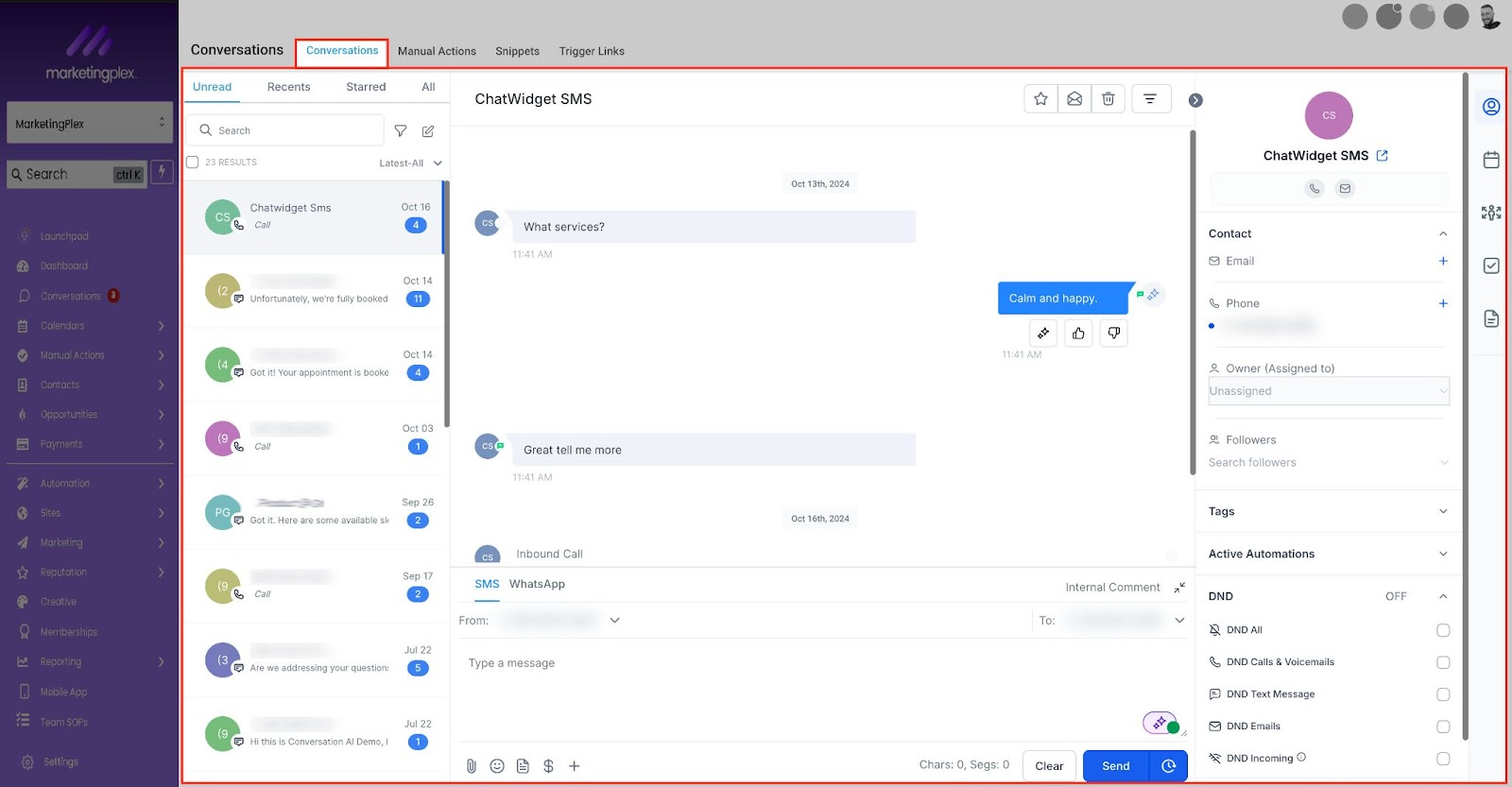Add a phone number with plus icon

1443,303
